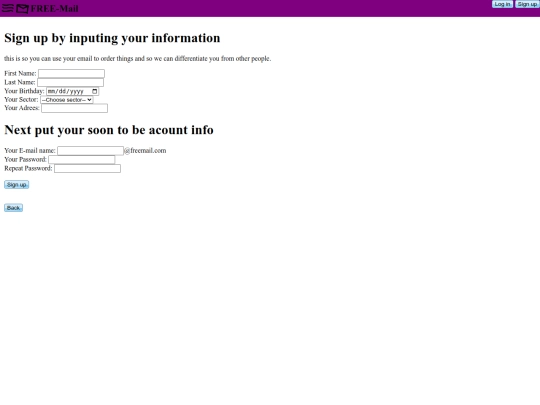Focus the Last Name input field
Image resolution: width=540 pixels, height=405 pixels.
pos(71,82)
